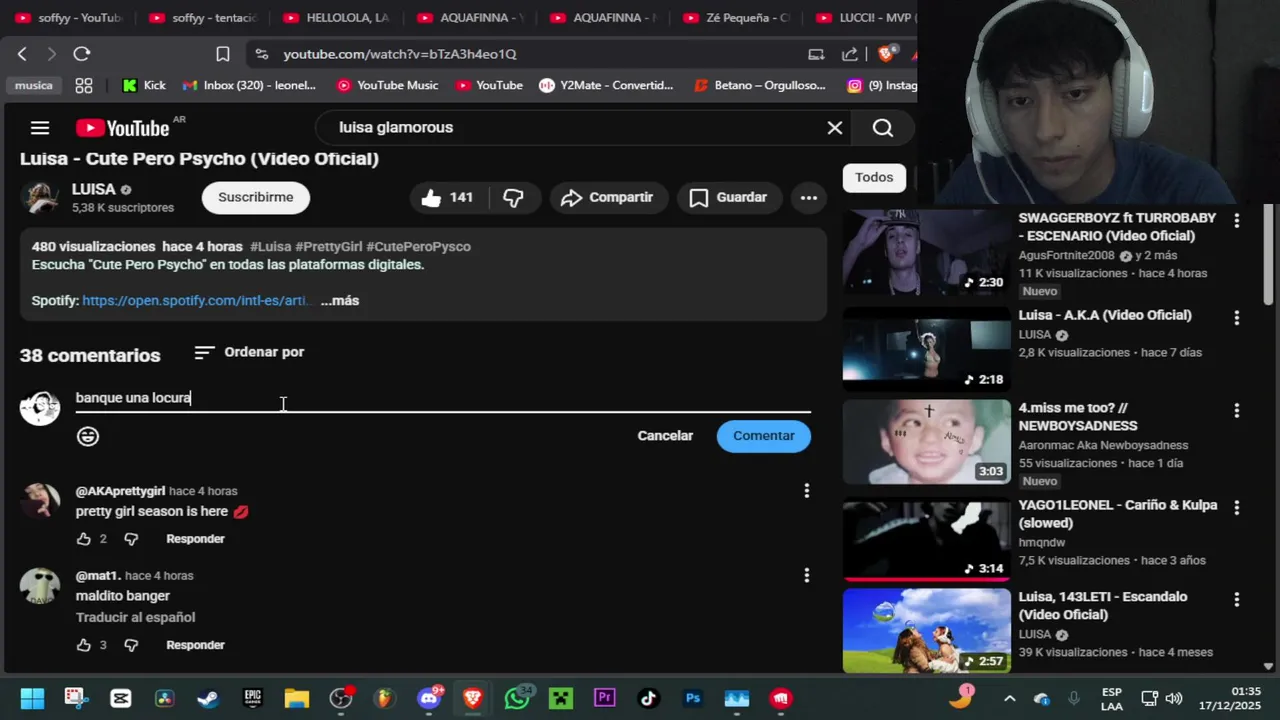Translate the comment with Traducir al español
This screenshot has height=720, width=1280.
[x=135, y=617]
